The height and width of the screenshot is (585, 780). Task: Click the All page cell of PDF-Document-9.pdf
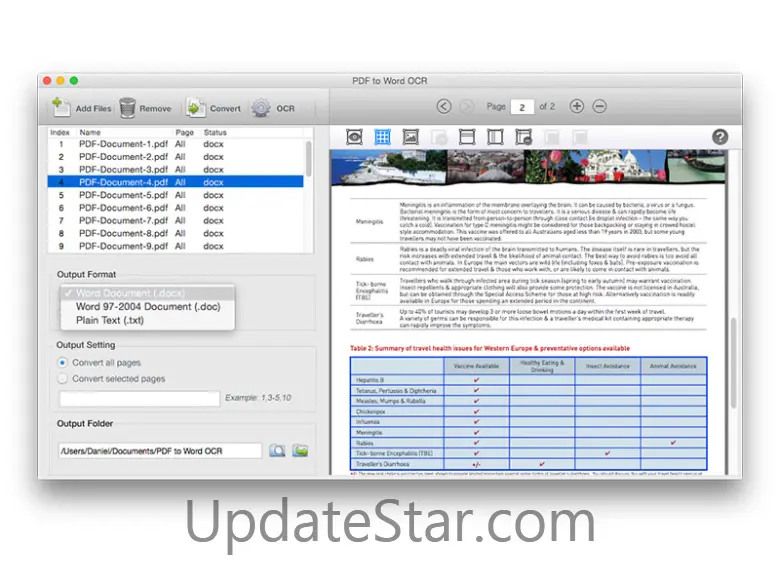click(180, 246)
